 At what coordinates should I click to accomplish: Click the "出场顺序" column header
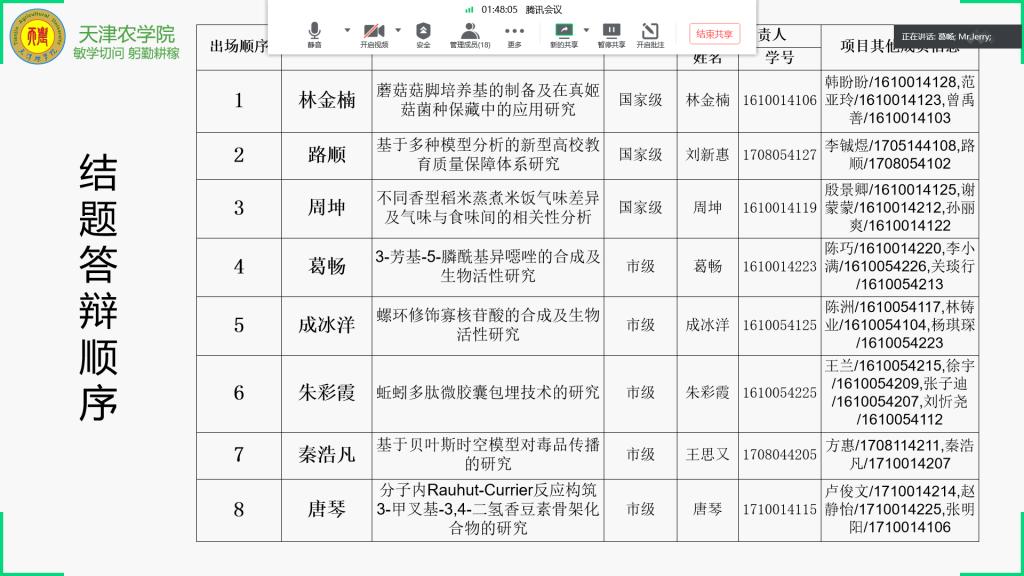(x=239, y=46)
